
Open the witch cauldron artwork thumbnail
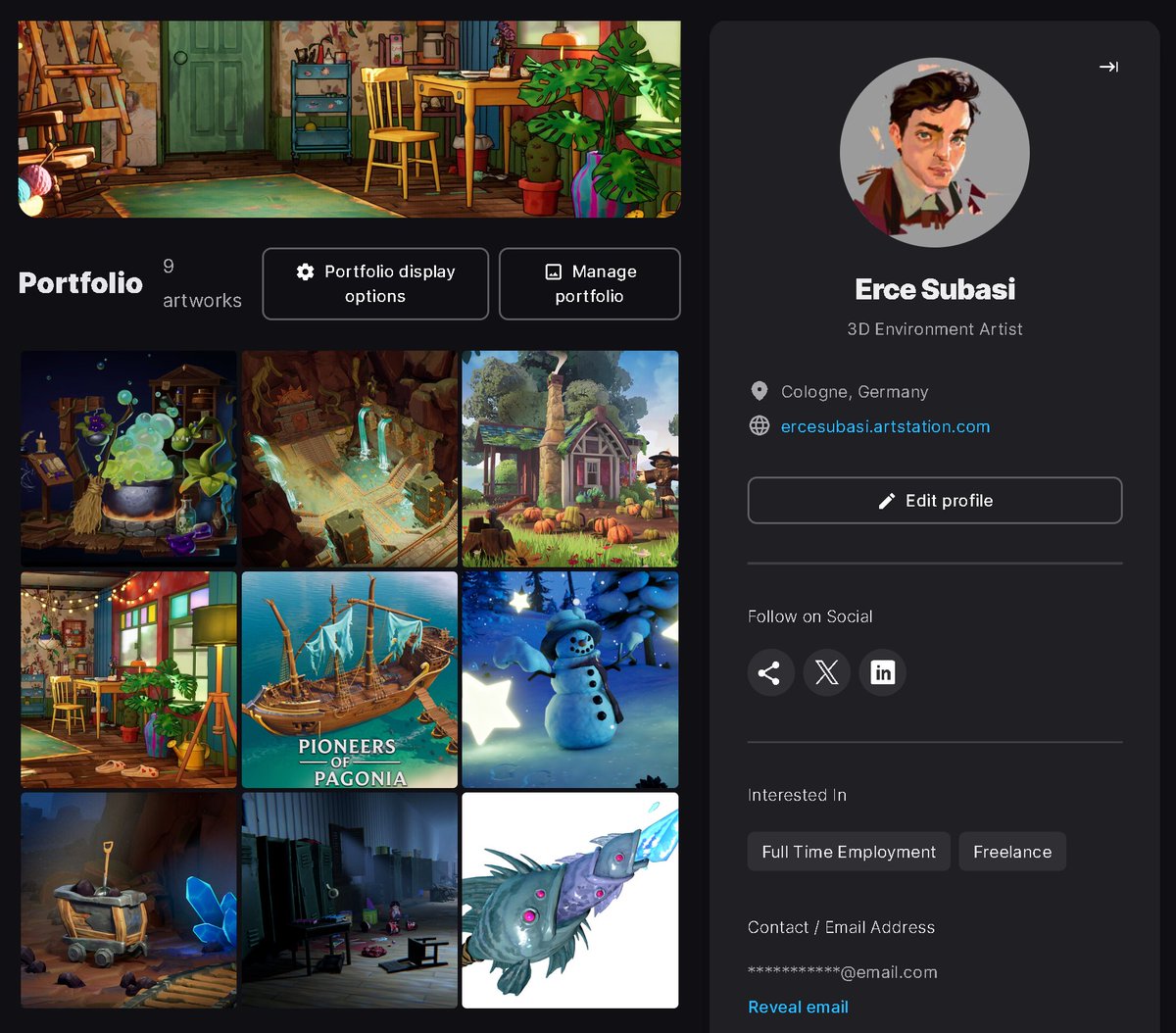coord(128,459)
